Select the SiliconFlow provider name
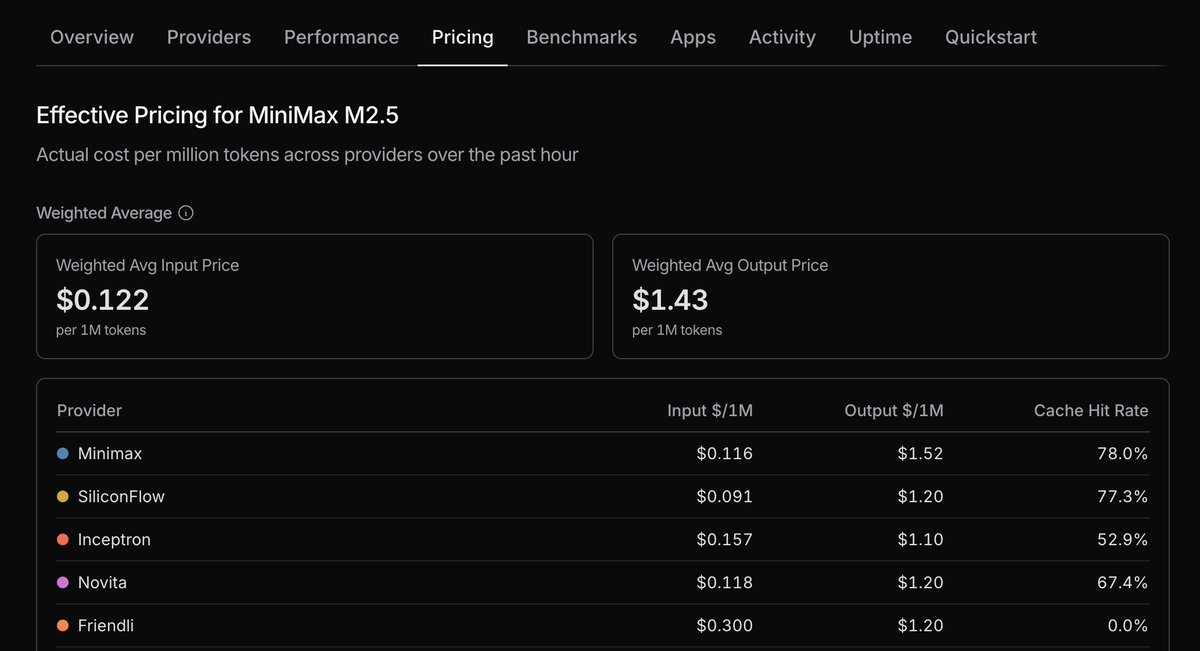This screenshot has width=1200, height=651. pos(122,496)
